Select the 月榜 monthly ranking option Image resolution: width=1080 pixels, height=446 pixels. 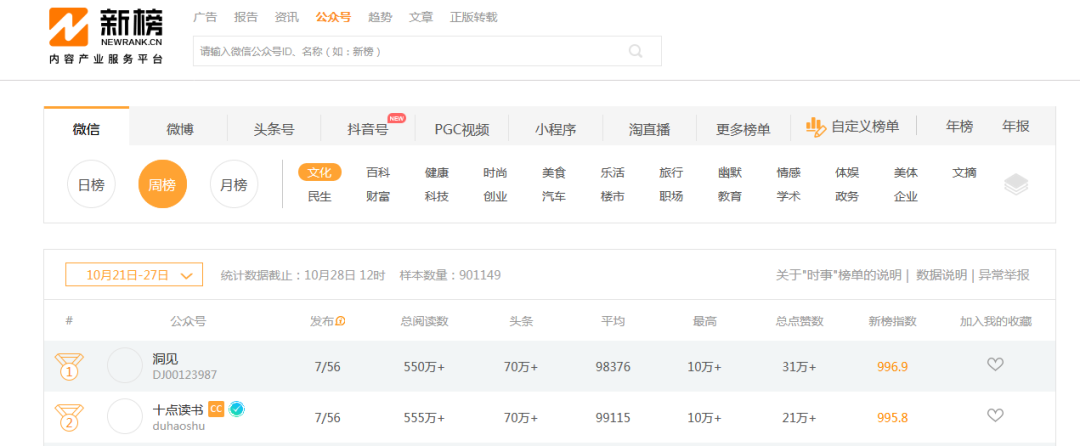(233, 184)
